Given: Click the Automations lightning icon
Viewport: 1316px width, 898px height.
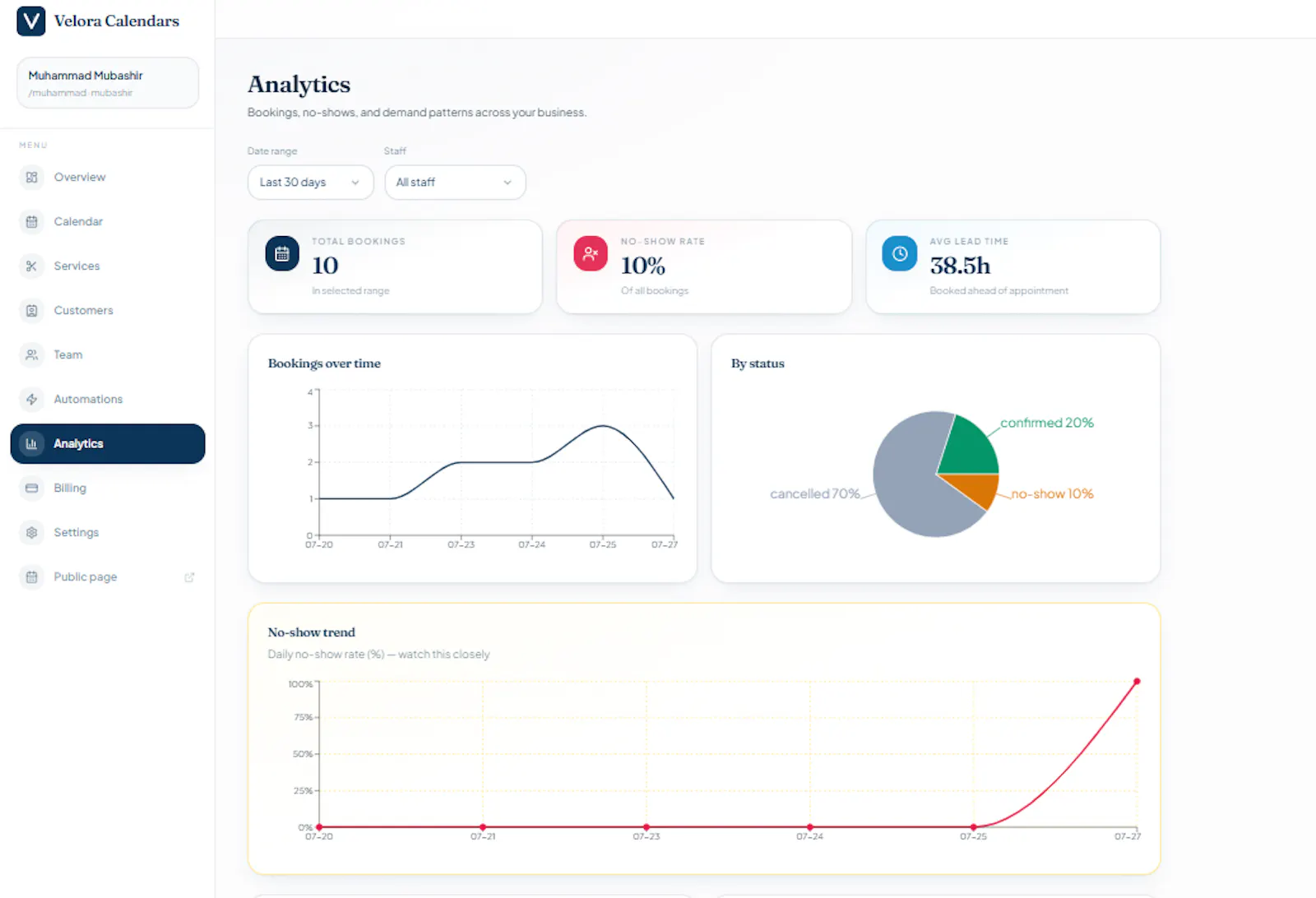Looking at the screenshot, I should (31, 399).
